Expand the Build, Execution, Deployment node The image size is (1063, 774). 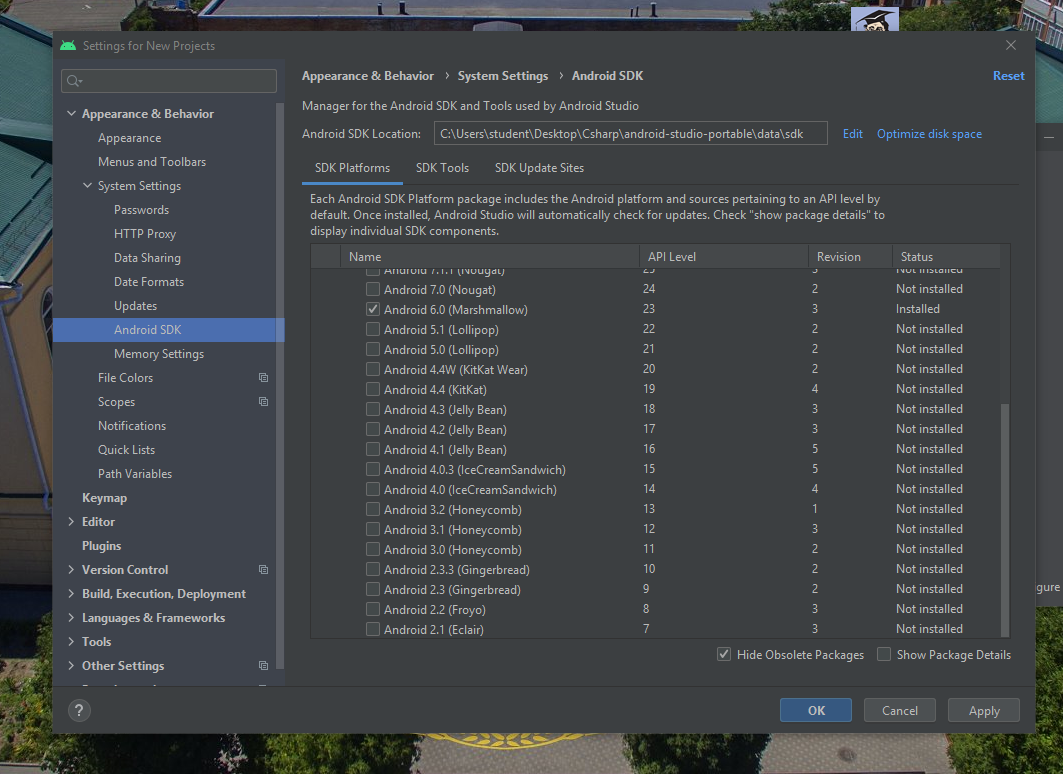71,593
